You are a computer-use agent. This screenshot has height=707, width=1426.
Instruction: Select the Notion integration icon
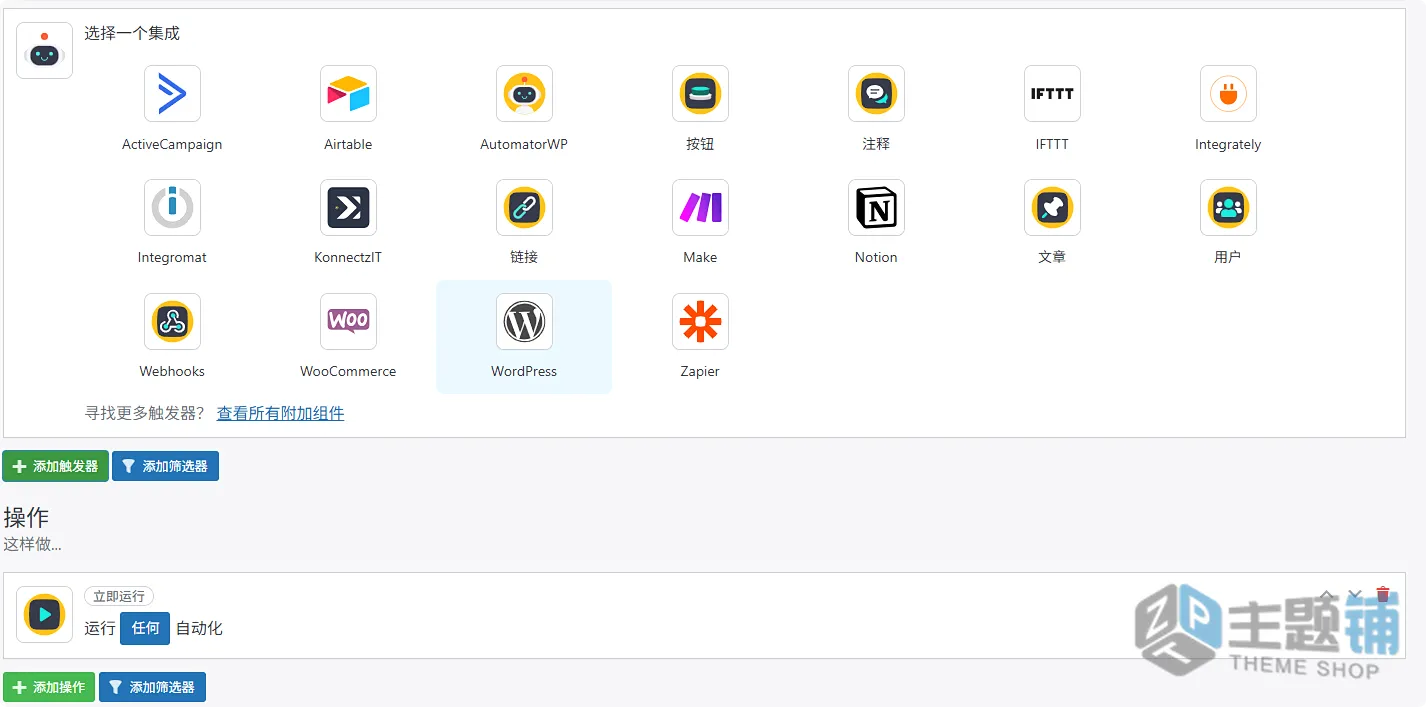coord(876,207)
